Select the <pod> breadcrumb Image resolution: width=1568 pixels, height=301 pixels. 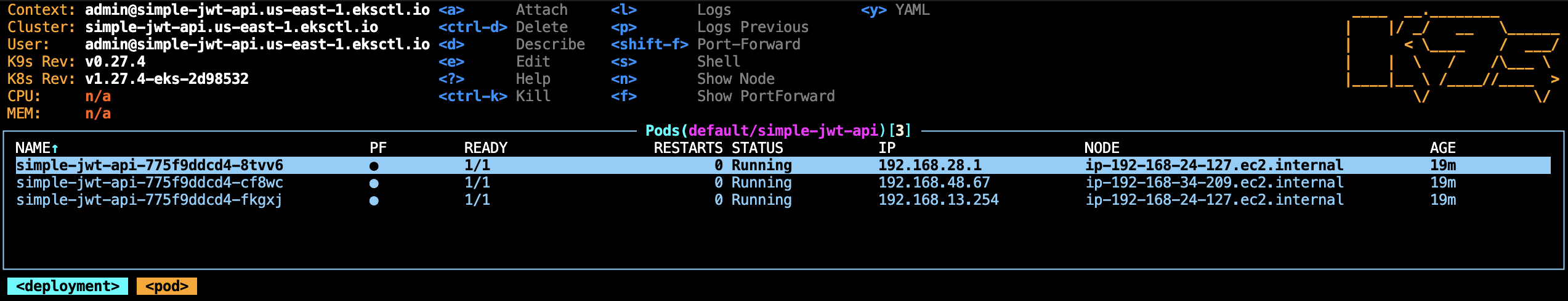point(167,286)
